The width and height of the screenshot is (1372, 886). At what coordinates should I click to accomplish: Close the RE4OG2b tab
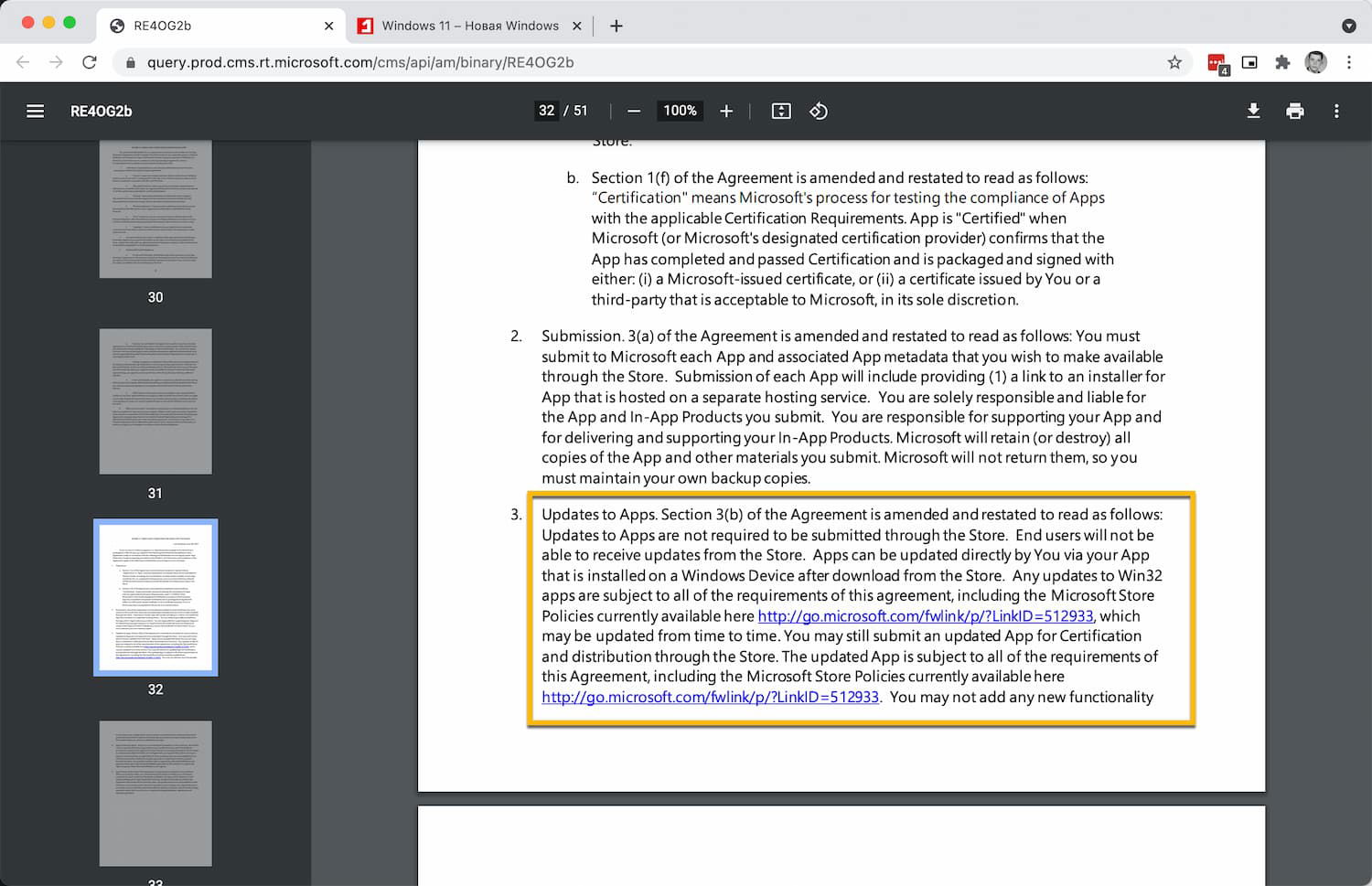[x=329, y=26]
